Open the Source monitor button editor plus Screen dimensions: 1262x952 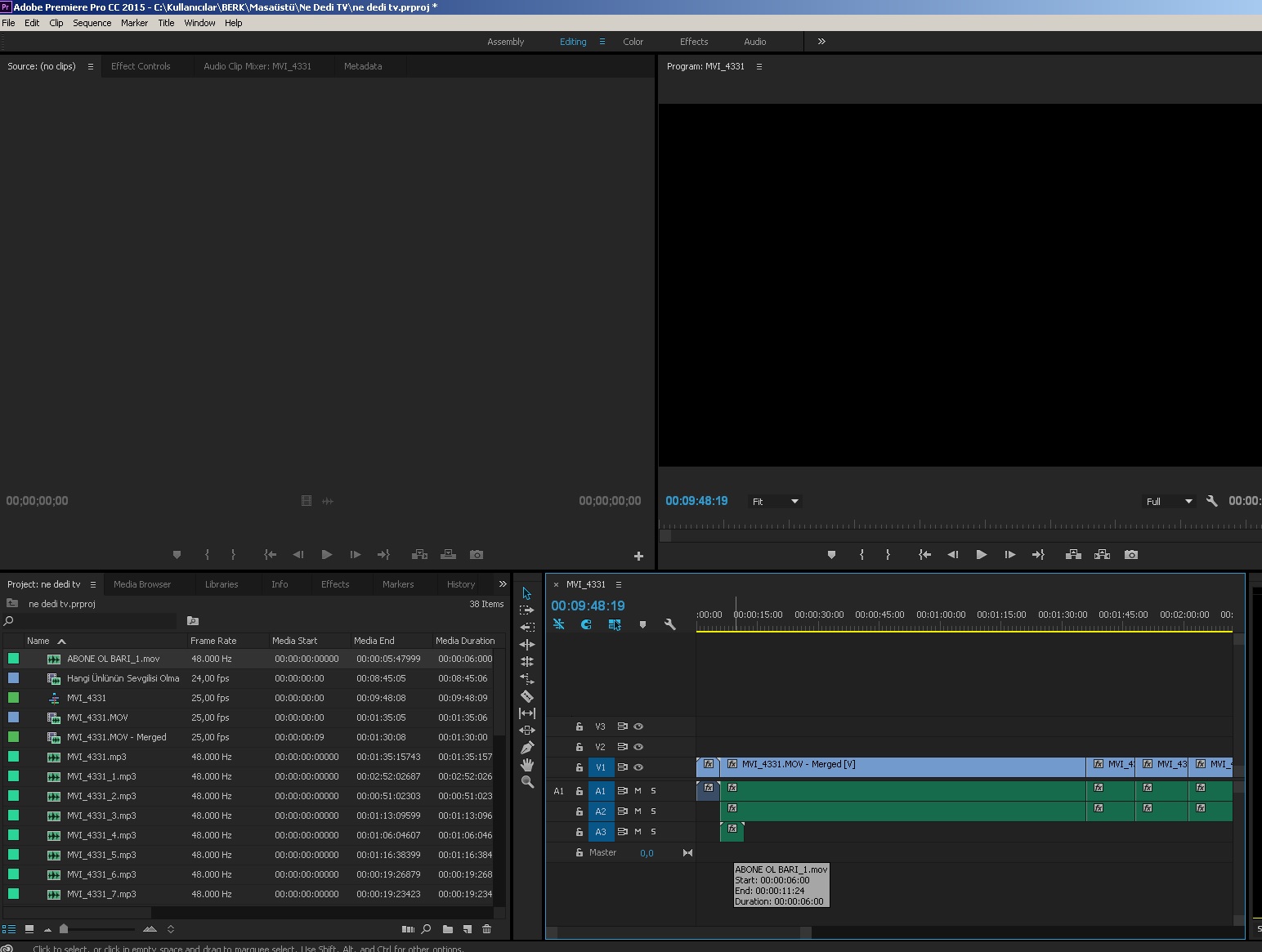(638, 556)
